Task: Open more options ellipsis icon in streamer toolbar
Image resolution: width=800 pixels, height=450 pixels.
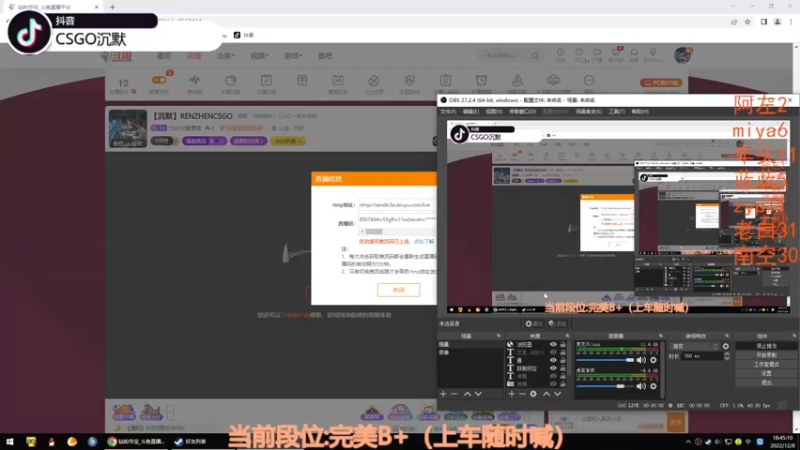Action: (589, 80)
